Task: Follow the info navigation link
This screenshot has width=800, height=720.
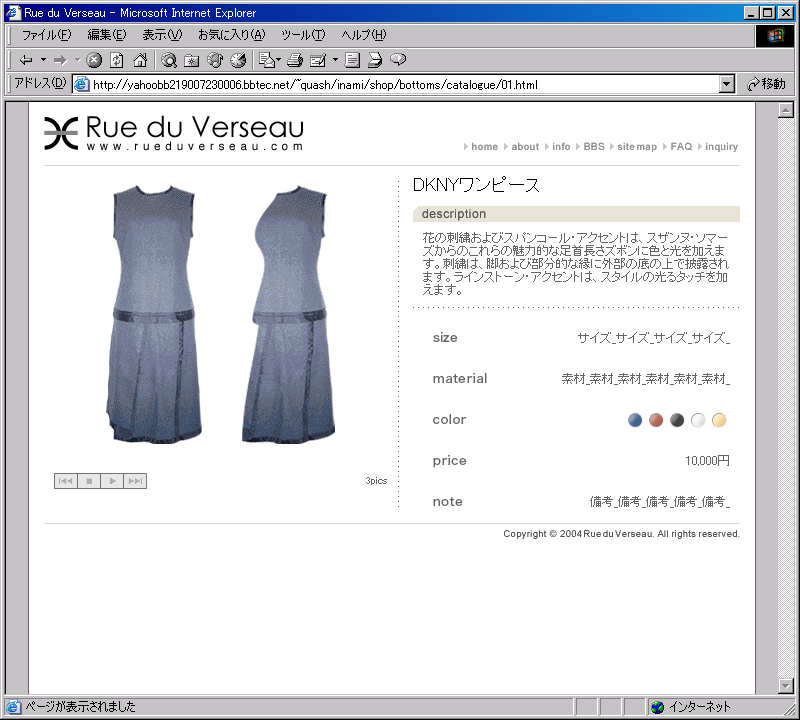Action: 561,146
